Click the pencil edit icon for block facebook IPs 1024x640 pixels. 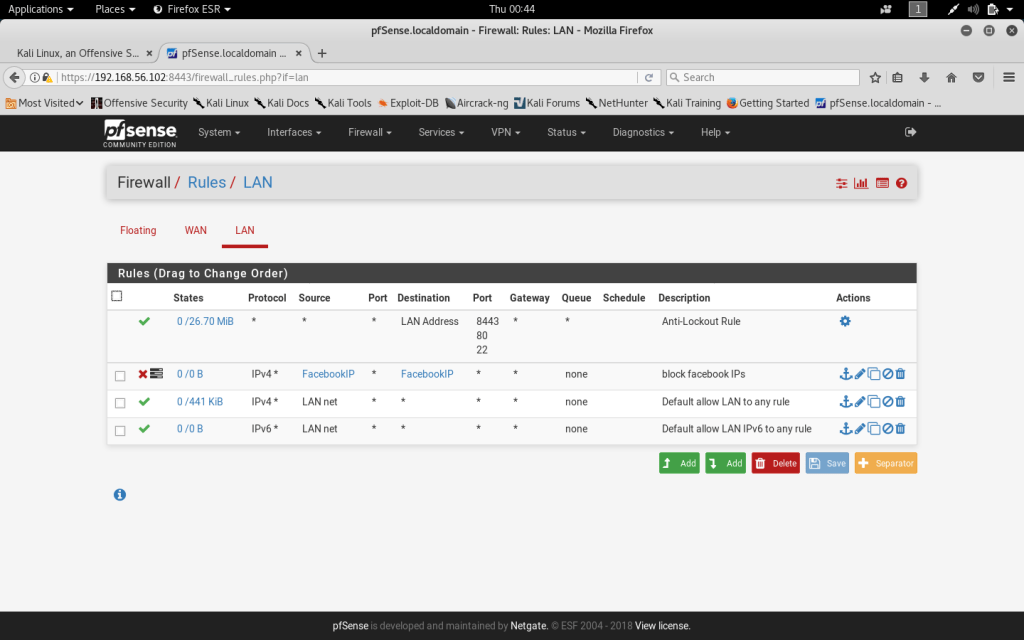coord(859,374)
